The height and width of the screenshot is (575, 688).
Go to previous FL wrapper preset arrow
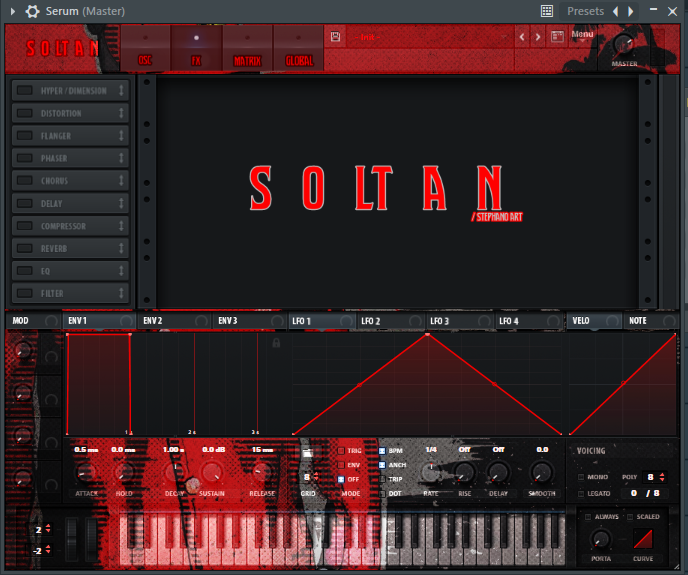(x=616, y=11)
